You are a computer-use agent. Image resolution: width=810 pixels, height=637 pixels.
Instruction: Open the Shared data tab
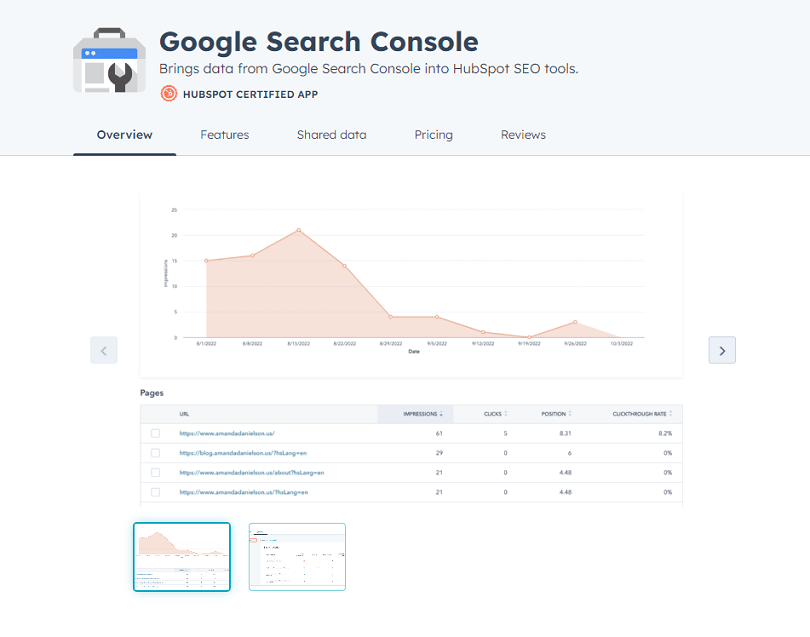(332, 135)
